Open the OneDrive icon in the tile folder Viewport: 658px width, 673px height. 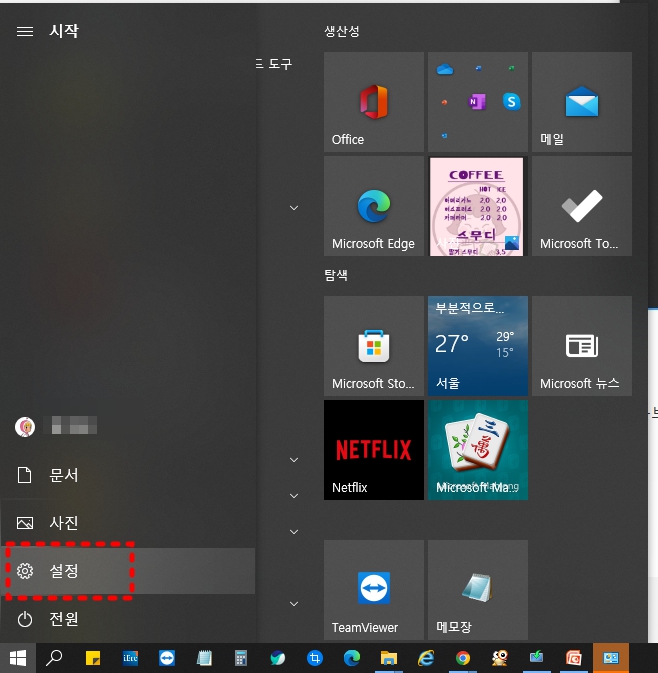tap(445, 69)
